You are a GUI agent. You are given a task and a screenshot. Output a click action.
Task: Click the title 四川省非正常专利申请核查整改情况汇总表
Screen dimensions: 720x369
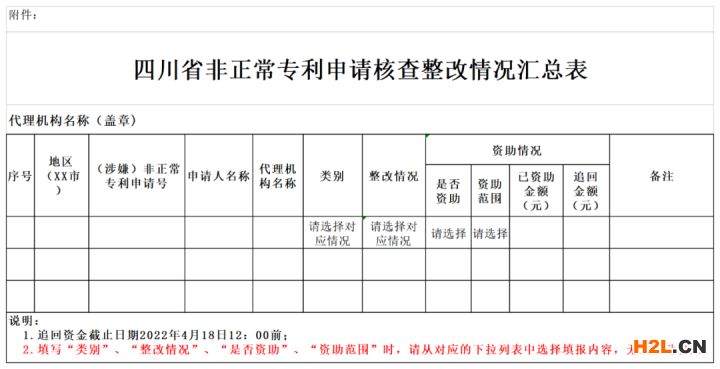pyautogui.click(x=360, y=70)
